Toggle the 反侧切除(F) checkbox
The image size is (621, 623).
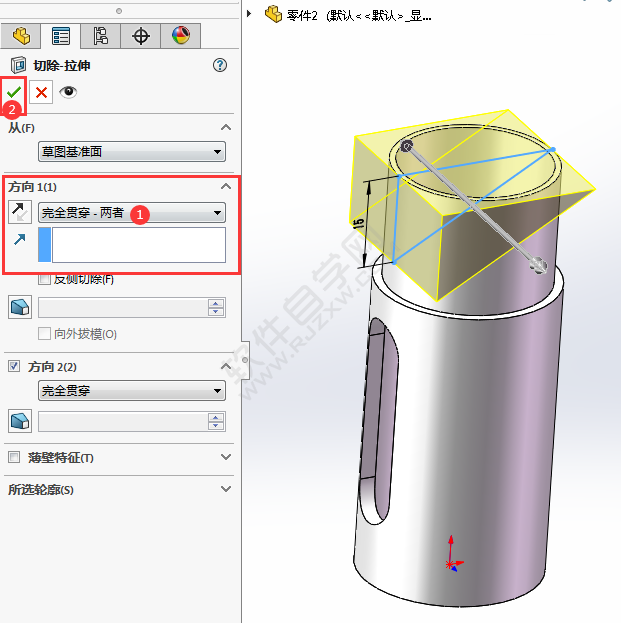coord(44,279)
